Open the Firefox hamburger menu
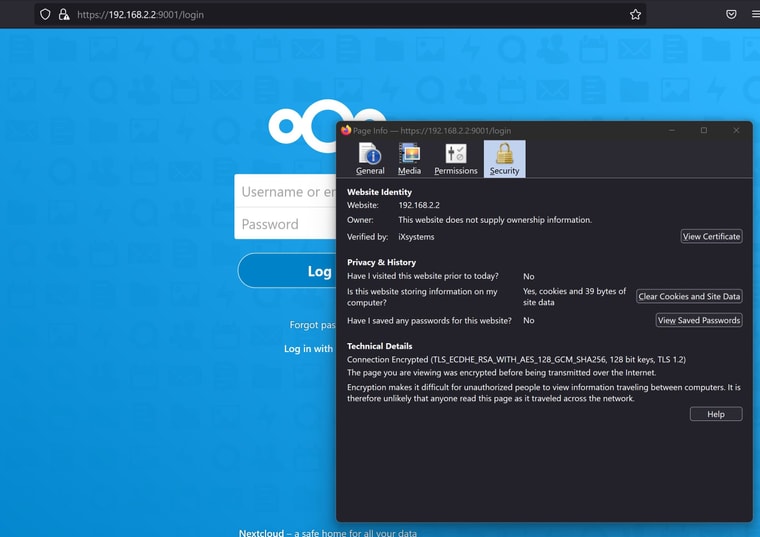 756,15
